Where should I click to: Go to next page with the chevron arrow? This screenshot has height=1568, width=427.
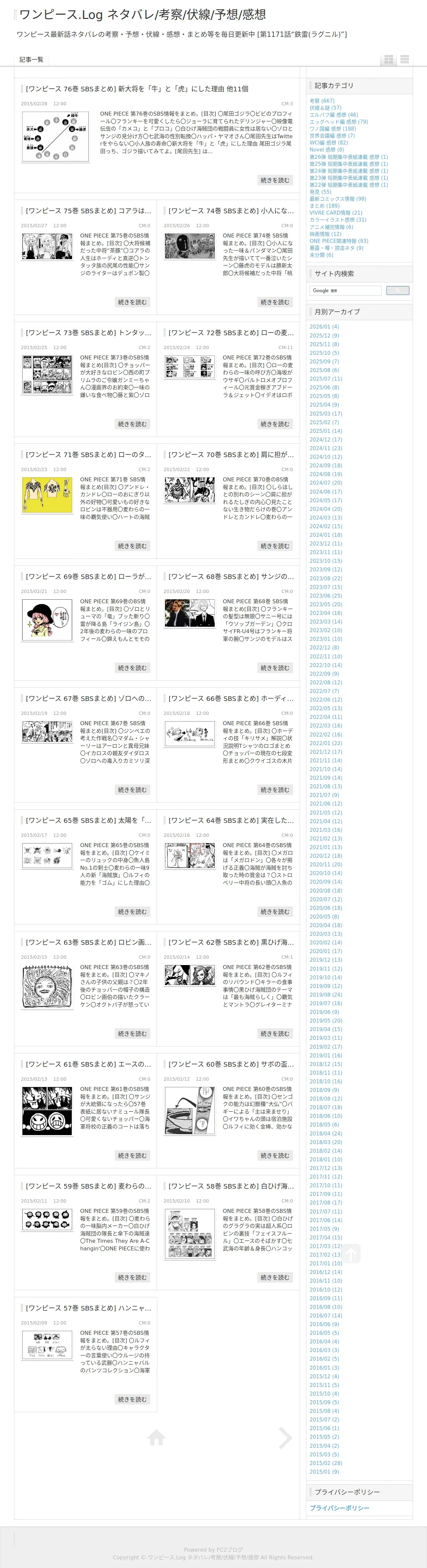point(285,1438)
